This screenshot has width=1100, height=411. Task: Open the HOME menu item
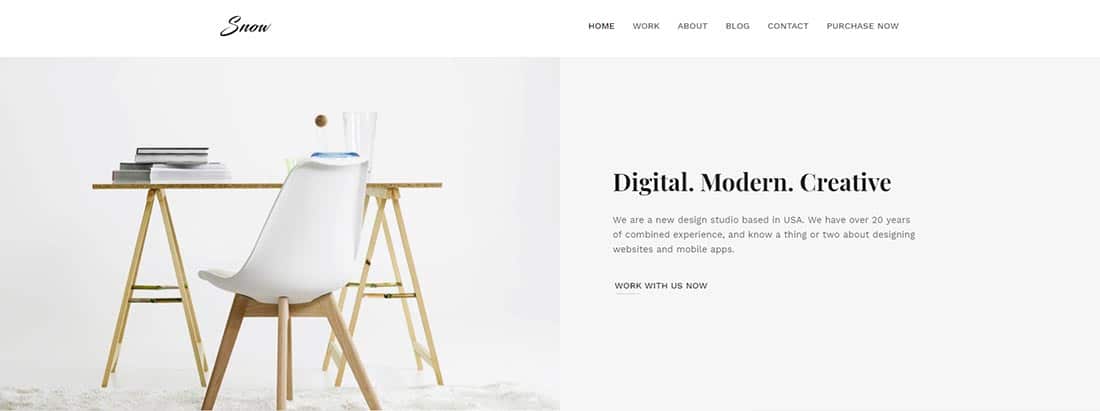[601, 26]
